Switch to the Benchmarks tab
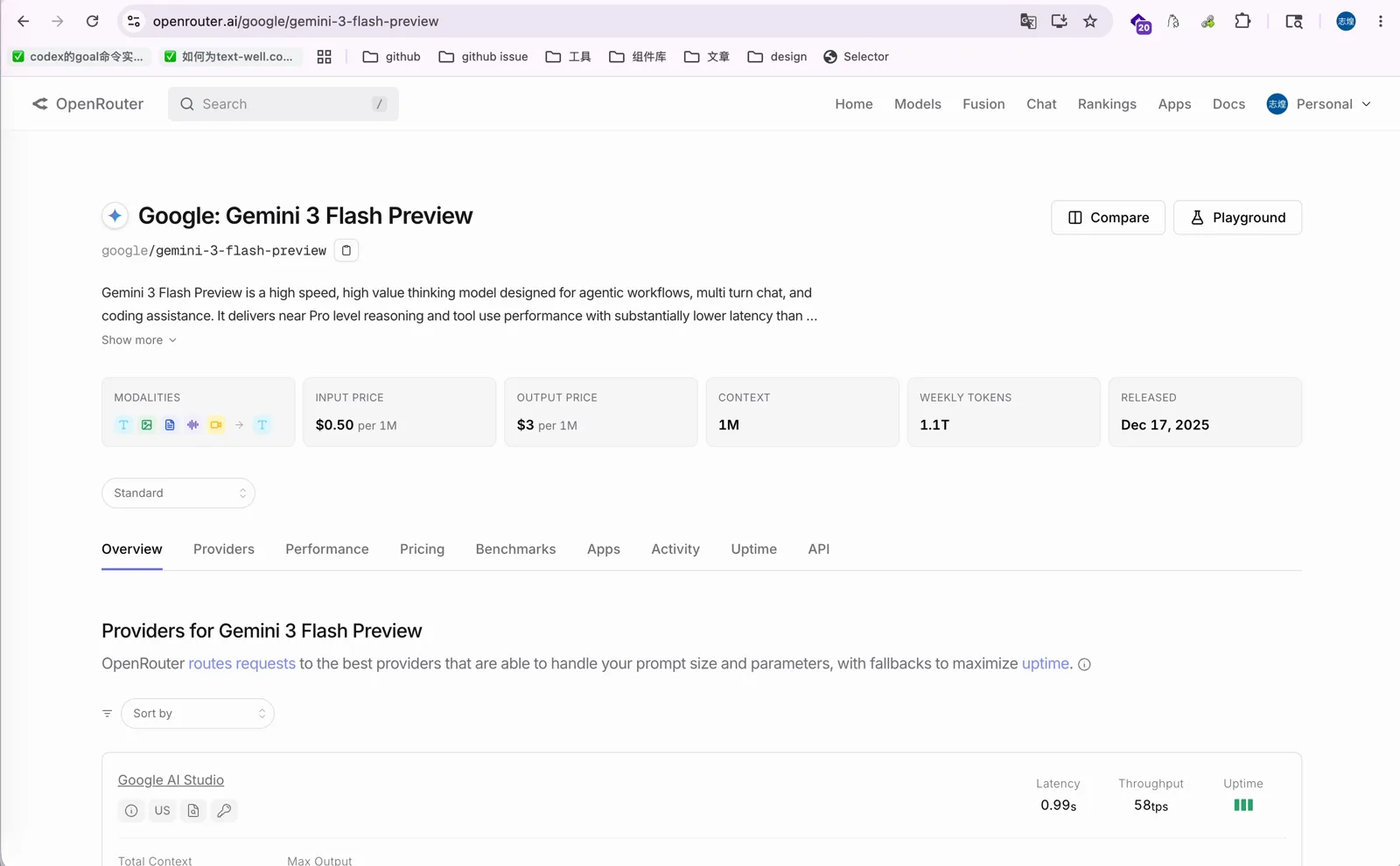This screenshot has height=866, width=1400. tap(515, 549)
